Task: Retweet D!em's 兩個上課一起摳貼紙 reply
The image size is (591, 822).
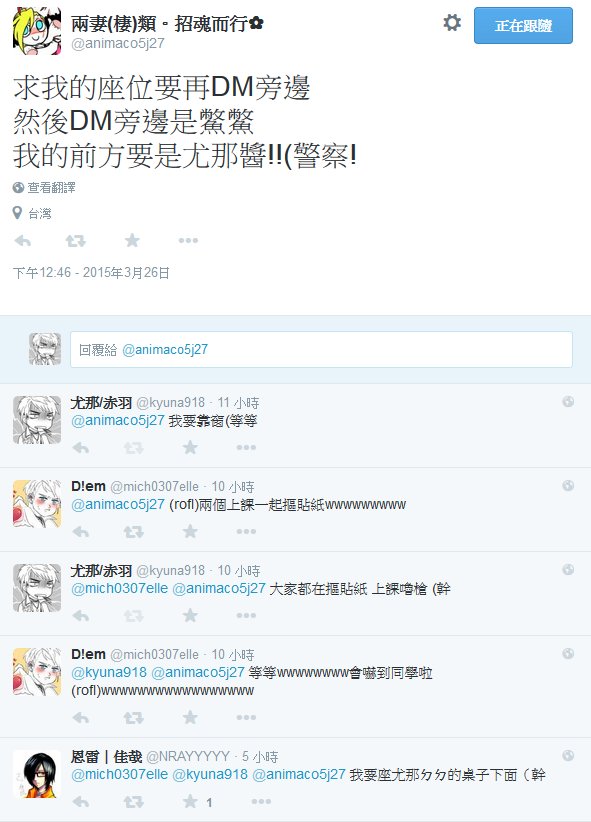Action: point(134,532)
